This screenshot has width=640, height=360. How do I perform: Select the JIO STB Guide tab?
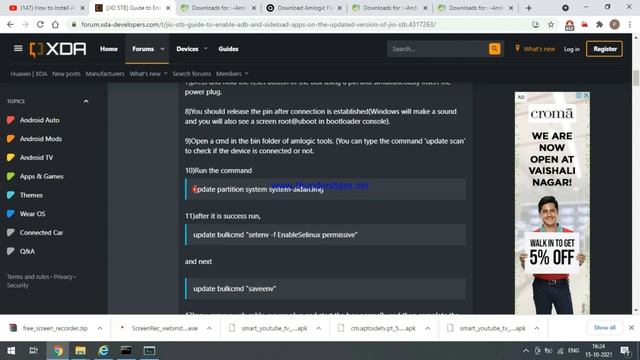[133, 8]
